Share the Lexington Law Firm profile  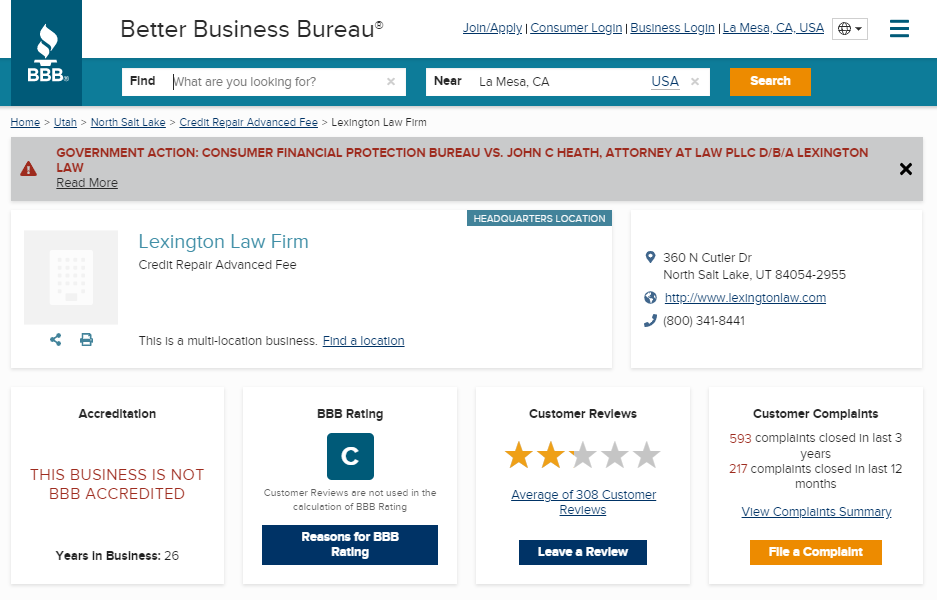56,340
